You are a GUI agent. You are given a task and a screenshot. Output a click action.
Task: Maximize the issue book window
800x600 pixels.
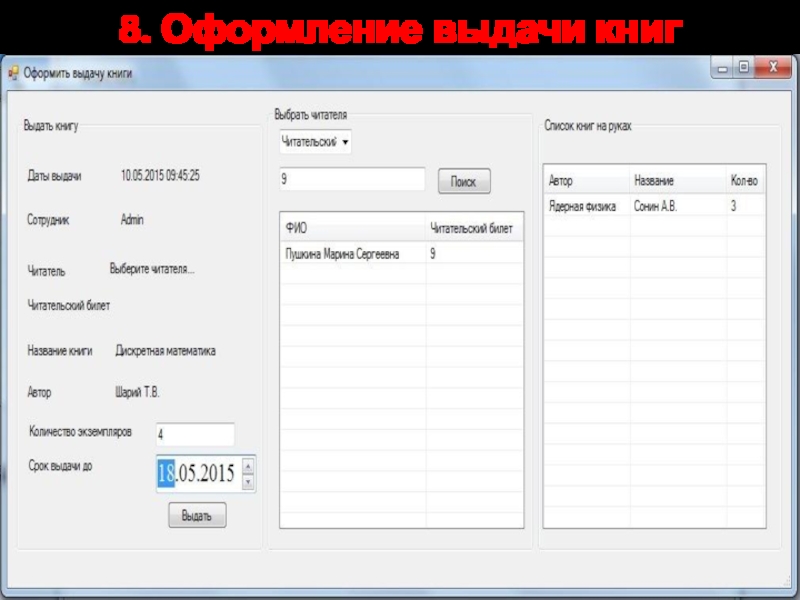pos(743,68)
